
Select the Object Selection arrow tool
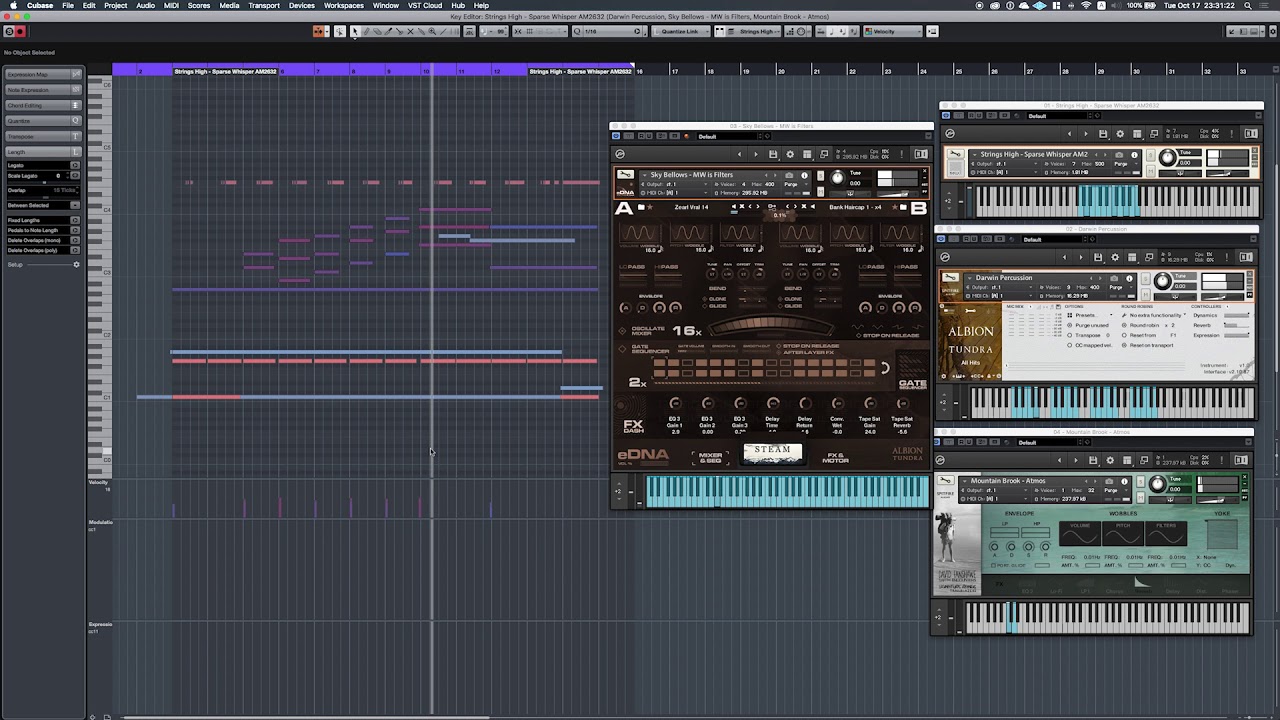click(353, 31)
